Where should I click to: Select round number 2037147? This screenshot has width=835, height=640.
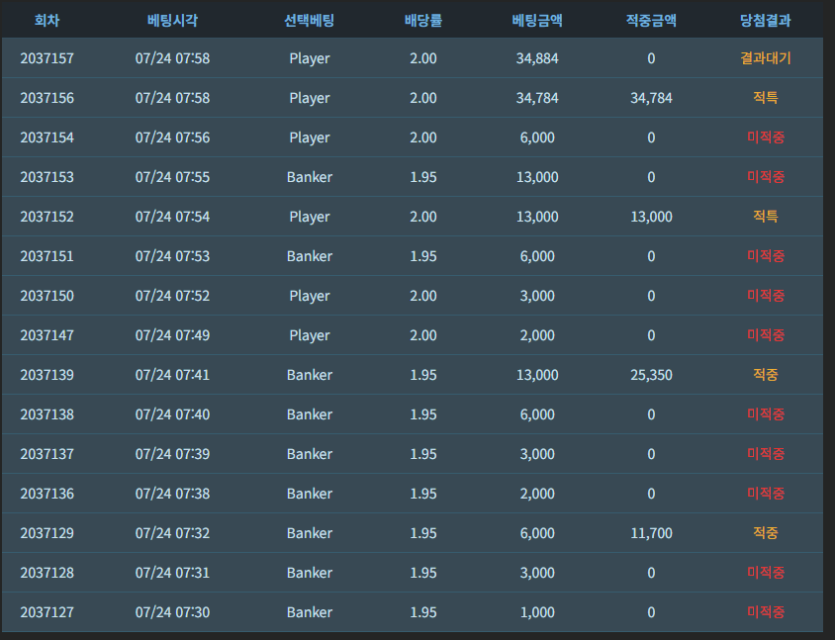click(47, 335)
